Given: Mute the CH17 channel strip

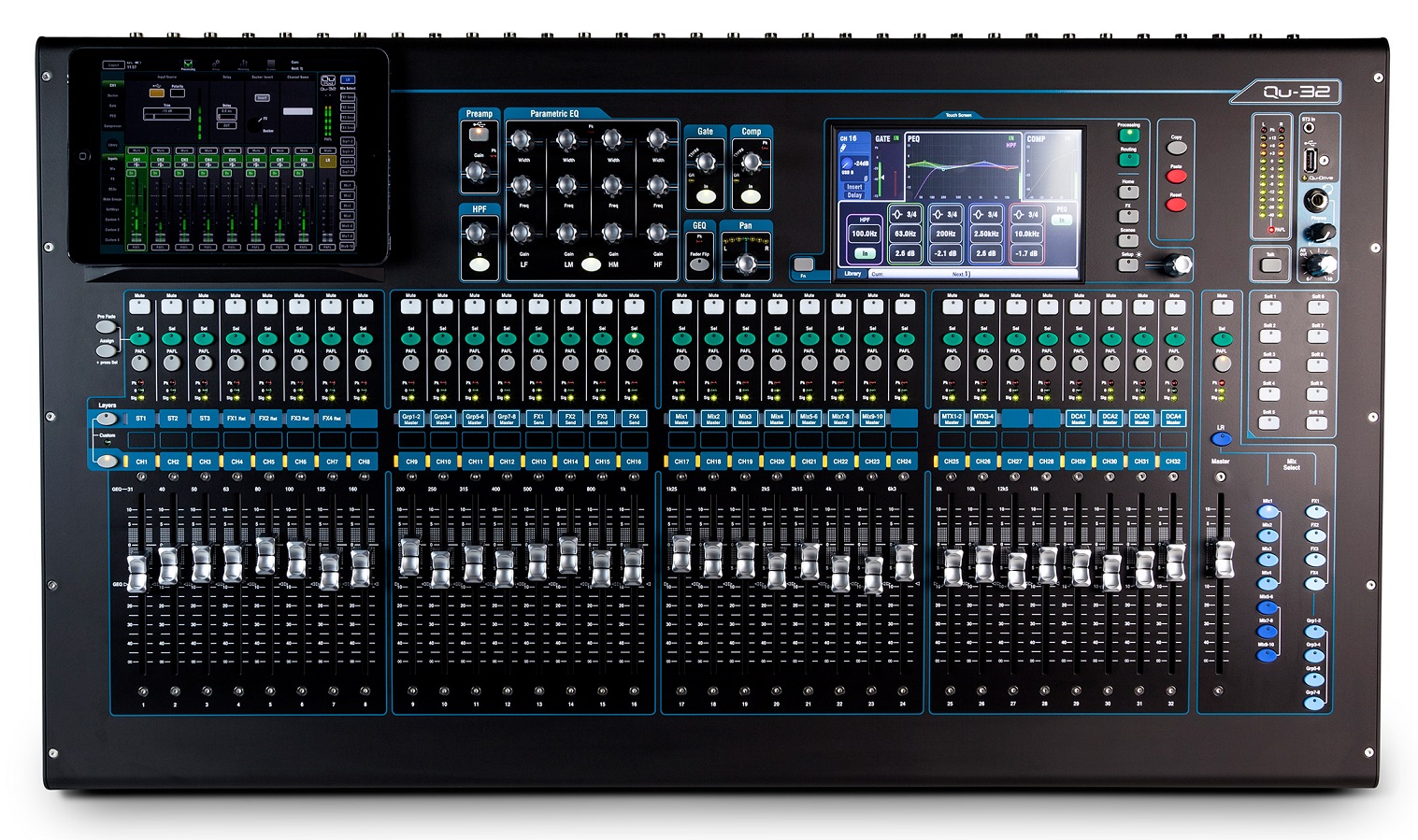Looking at the screenshot, I should (x=681, y=306).
